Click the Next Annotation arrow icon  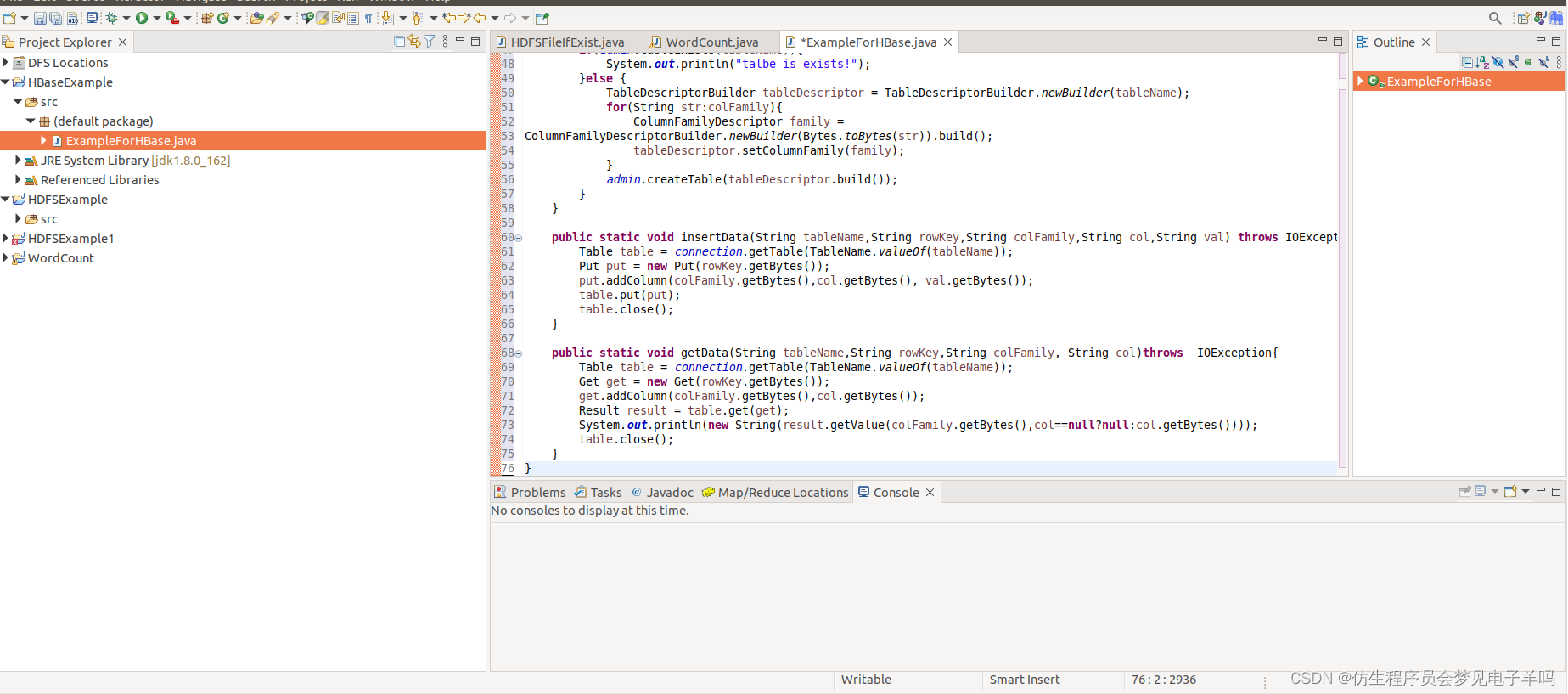pyautogui.click(x=387, y=18)
